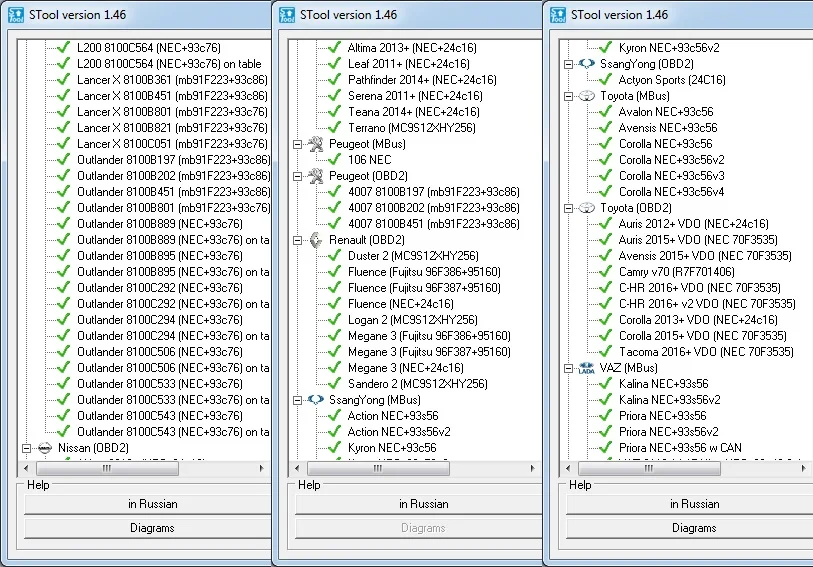Select 'Logan 2 (MC9S12XHY256)'

(413, 320)
